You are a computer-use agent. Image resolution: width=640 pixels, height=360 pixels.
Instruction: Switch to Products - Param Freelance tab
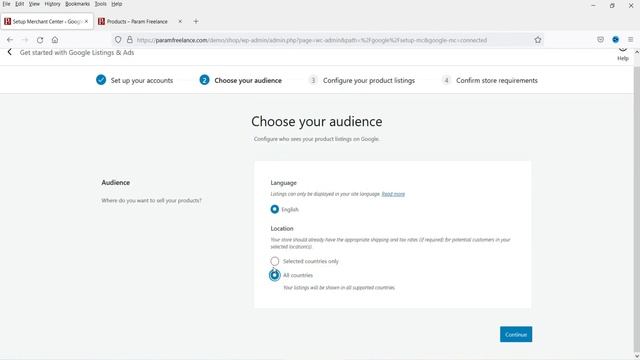[x=141, y=21]
